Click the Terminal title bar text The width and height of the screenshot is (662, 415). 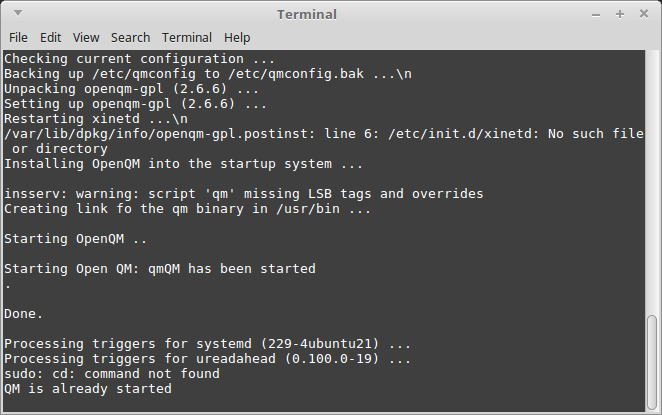click(307, 15)
